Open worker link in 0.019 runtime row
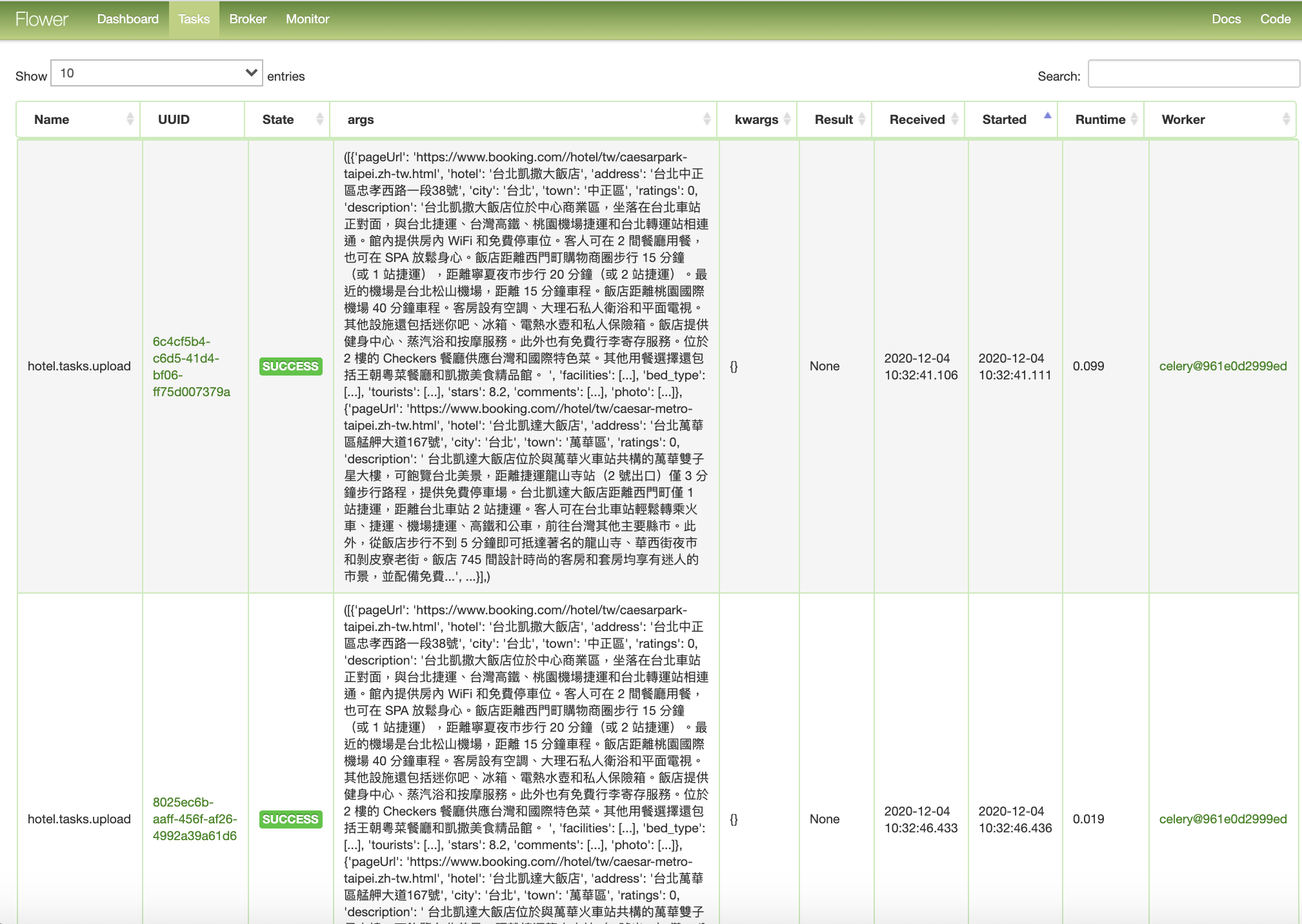This screenshot has width=1302, height=924. [1223, 819]
